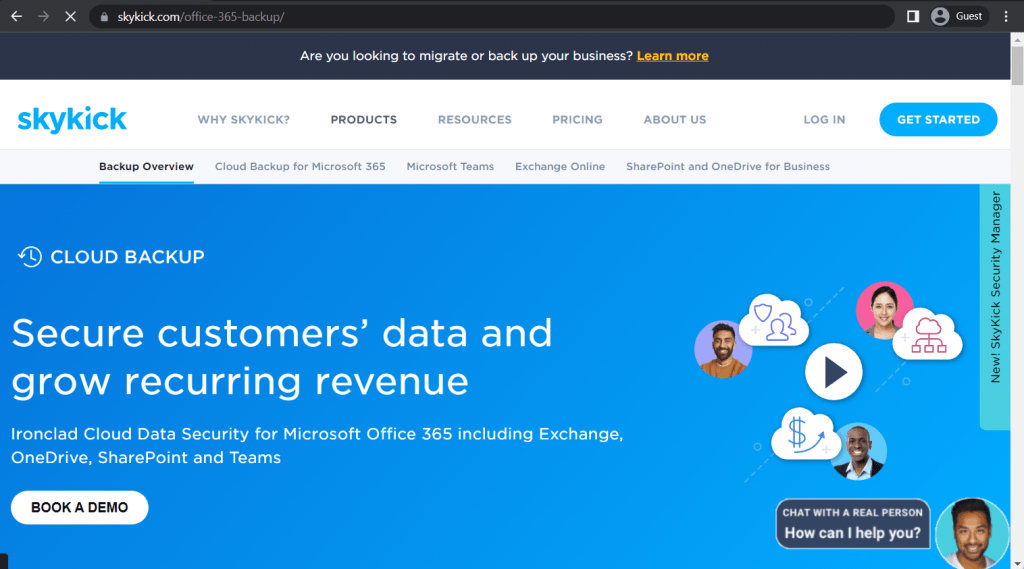Click the Book a Demo button
1024x569 pixels.
[80, 508]
